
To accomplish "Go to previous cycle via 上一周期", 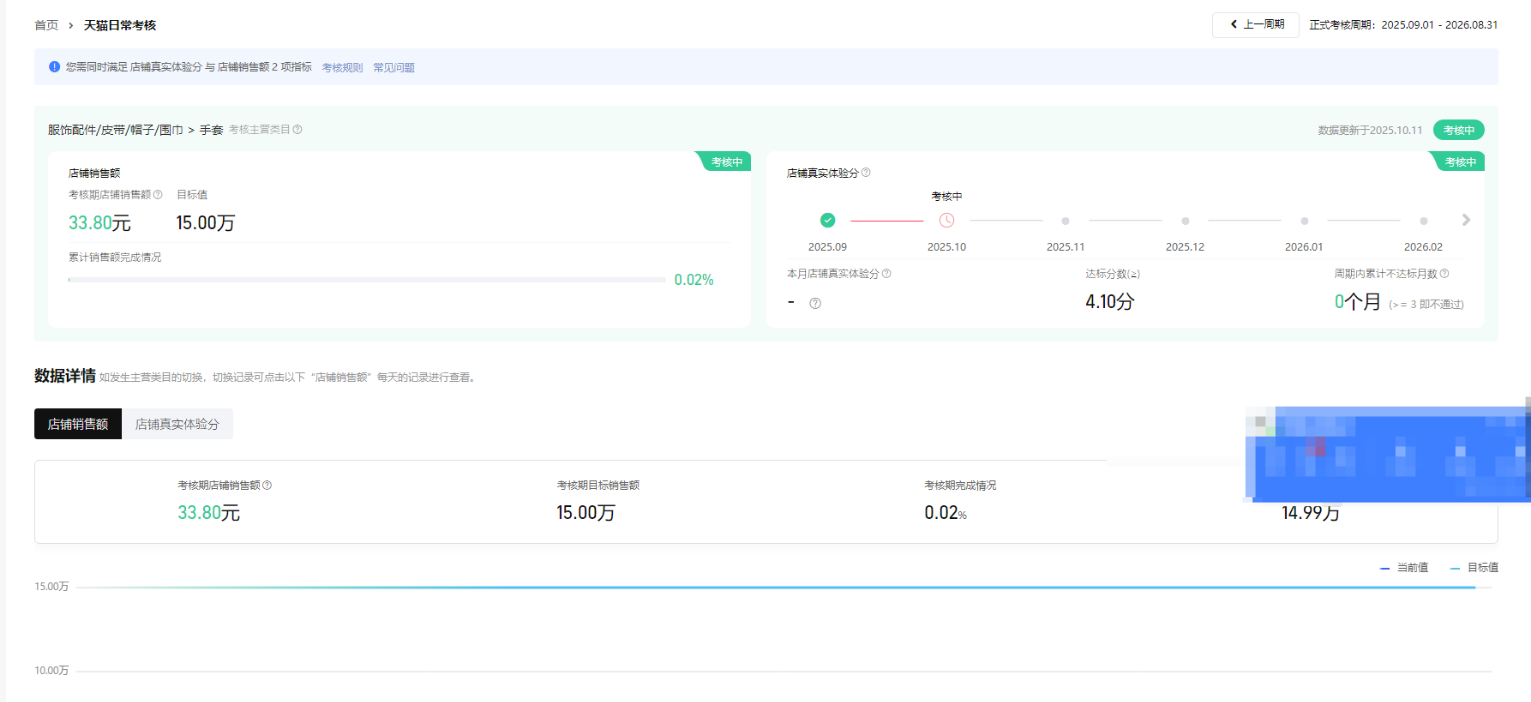I will point(1255,25).
